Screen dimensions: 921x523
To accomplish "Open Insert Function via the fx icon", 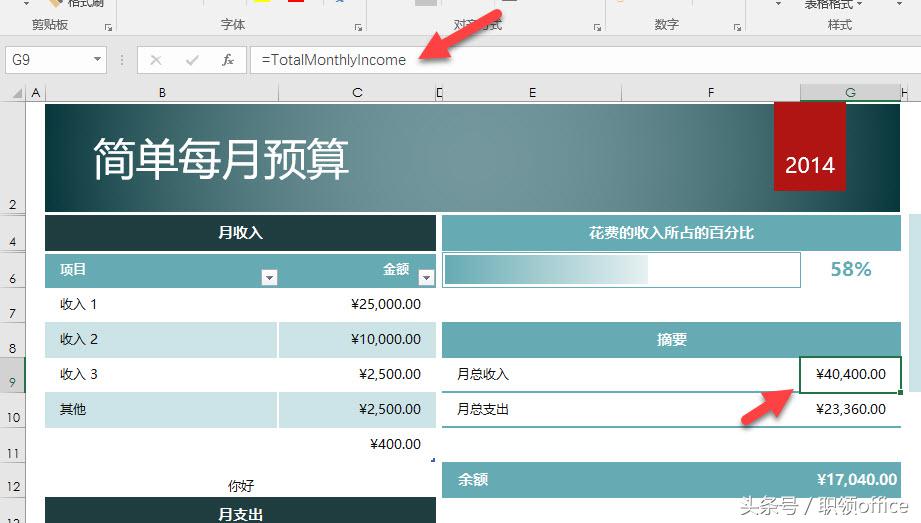I will click(228, 60).
